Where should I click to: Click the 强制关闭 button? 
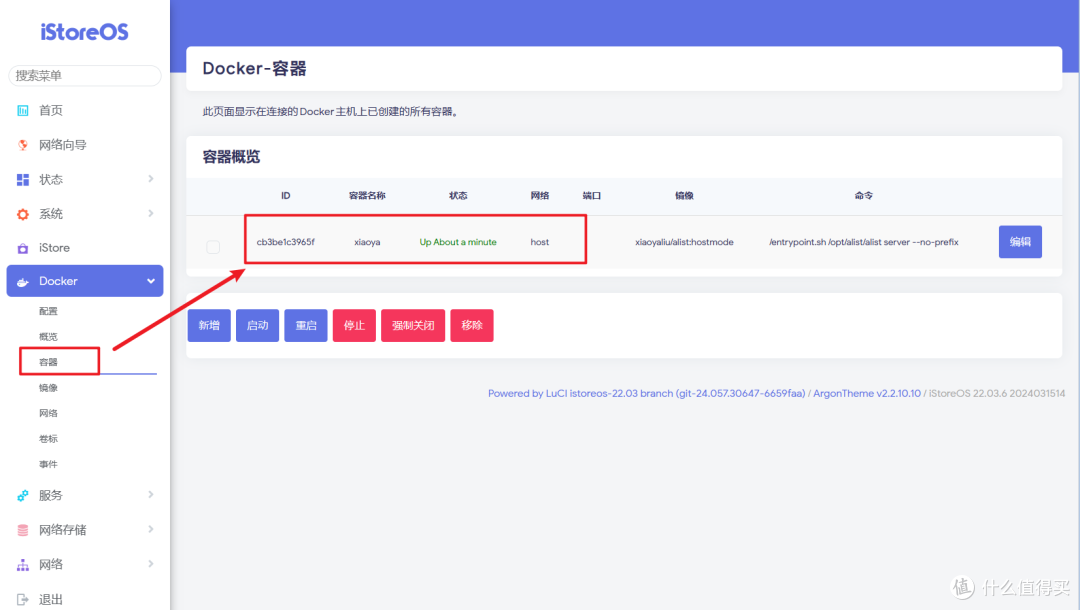413,325
